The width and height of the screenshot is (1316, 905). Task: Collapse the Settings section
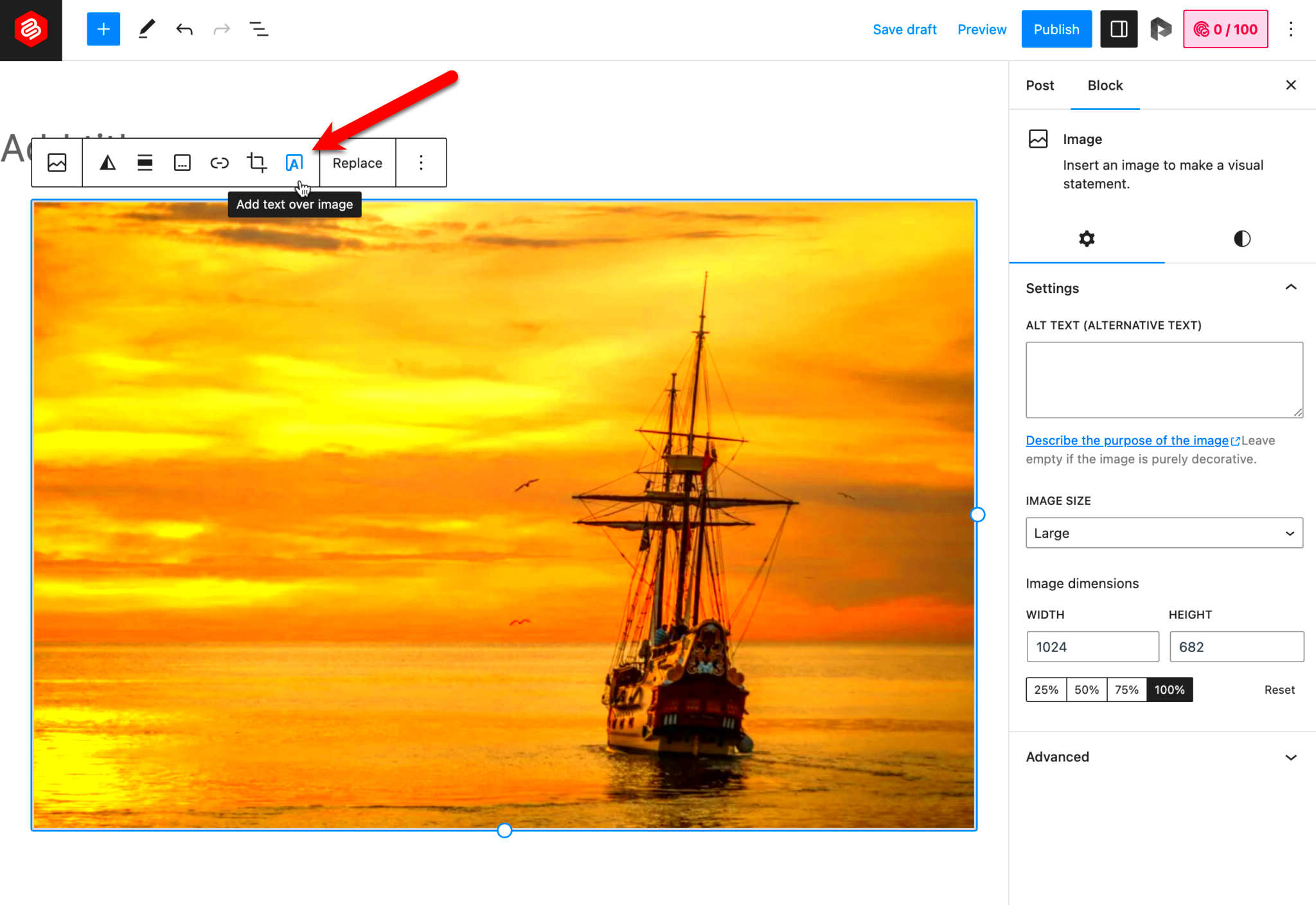[x=1291, y=288]
